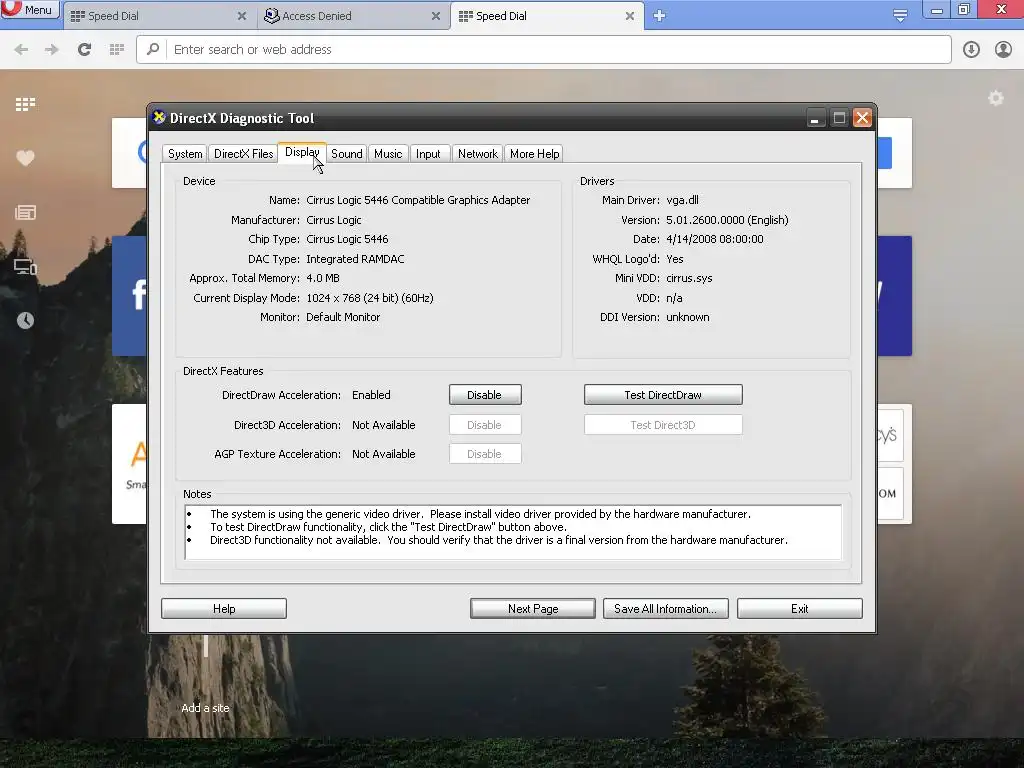
Task: Open history clock in sidebar
Action: pos(25,320)
